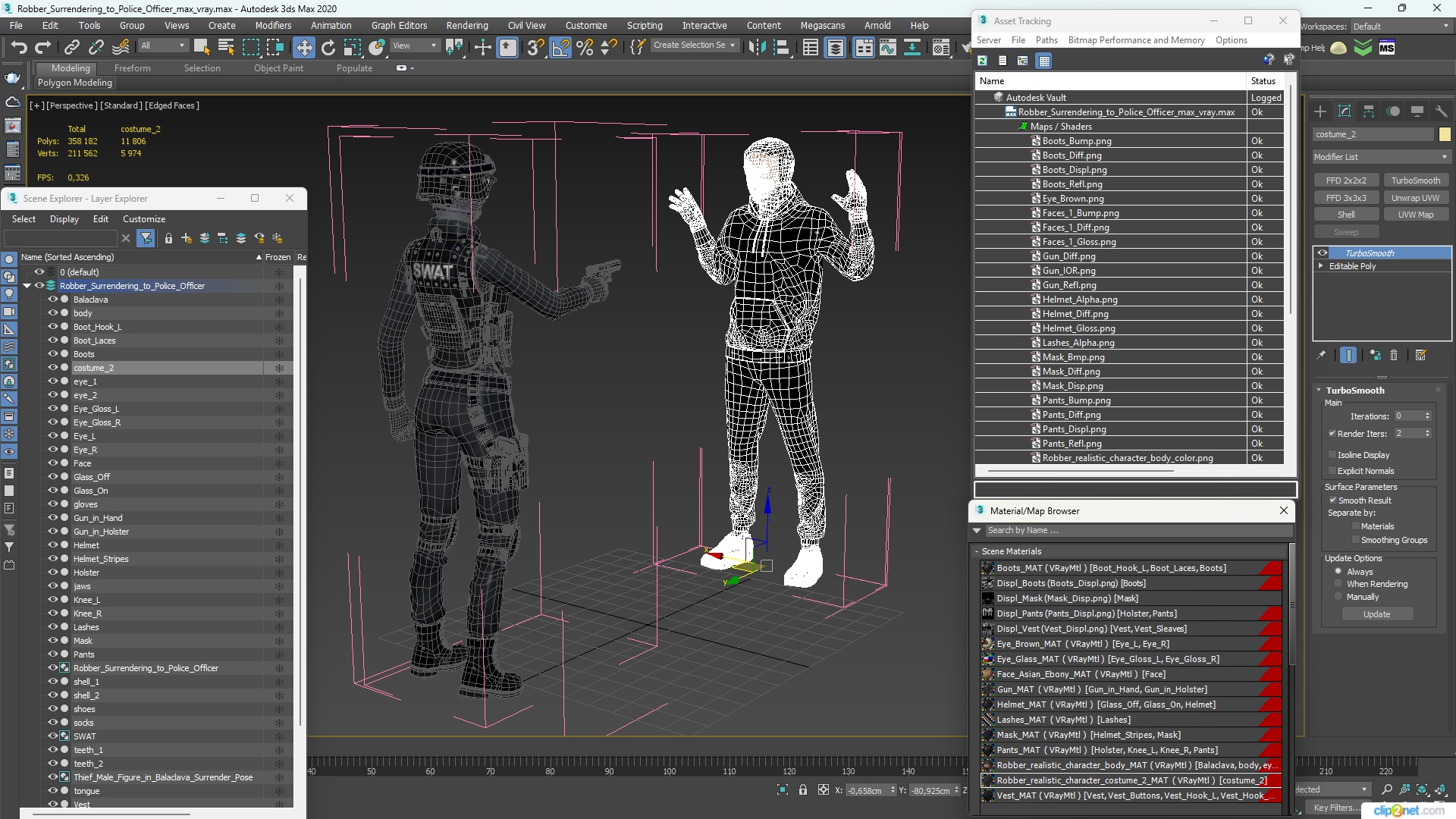The height and width of the screenshot is (819, 1456).
Task: Click the Select and Place tool
Action: [377, 47]
